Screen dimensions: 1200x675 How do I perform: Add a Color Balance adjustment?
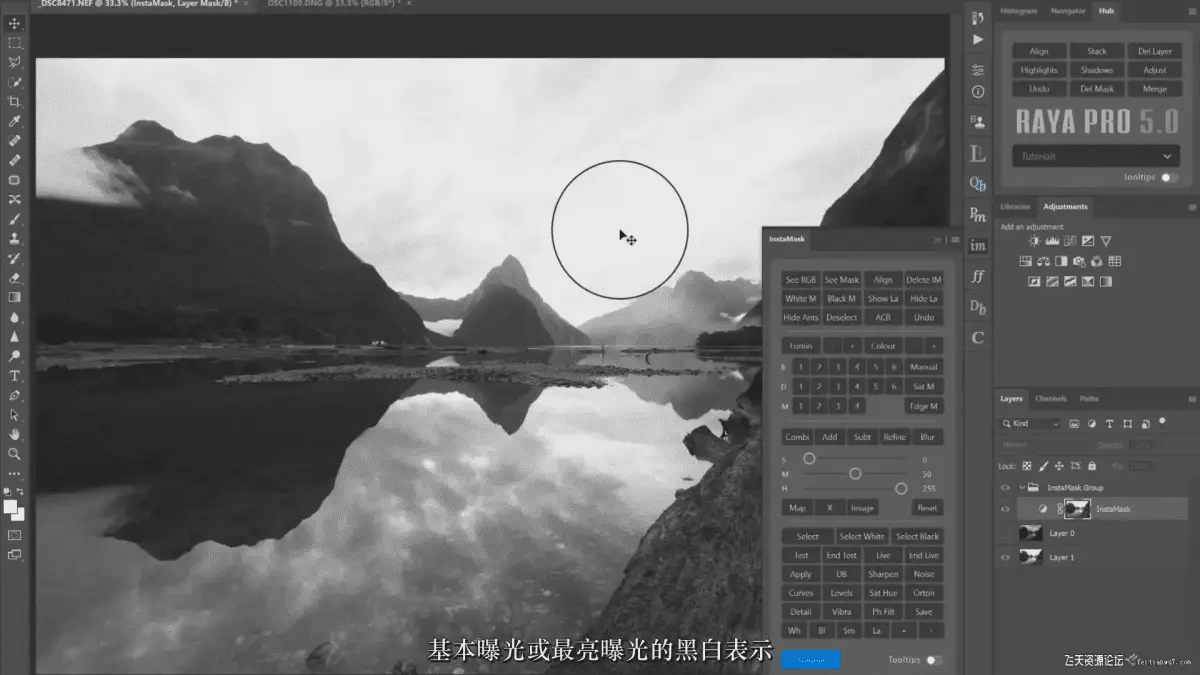[1043, 261]
